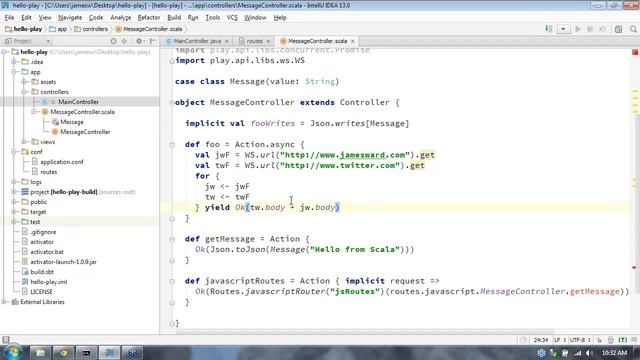Click the Make Project build icon
The image size is (640, 360).
pos(549,29)
